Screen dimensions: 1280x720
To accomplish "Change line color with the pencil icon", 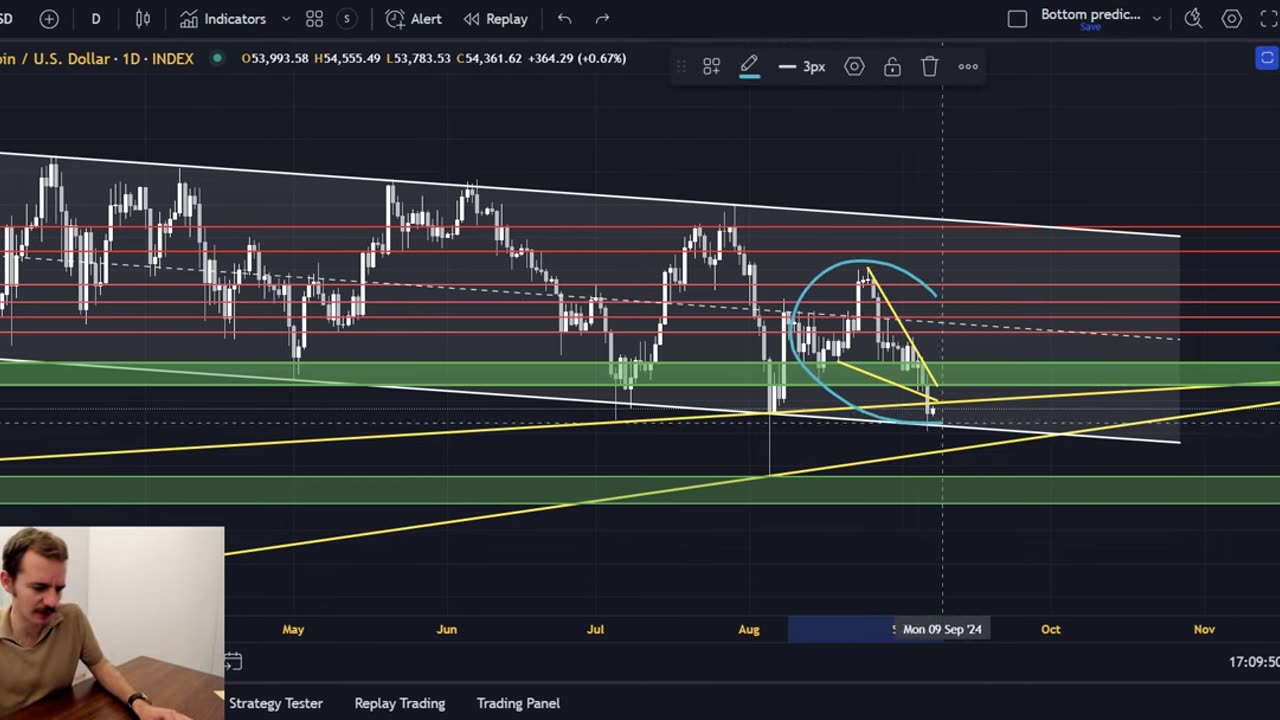I will click(x=749, y=67).
